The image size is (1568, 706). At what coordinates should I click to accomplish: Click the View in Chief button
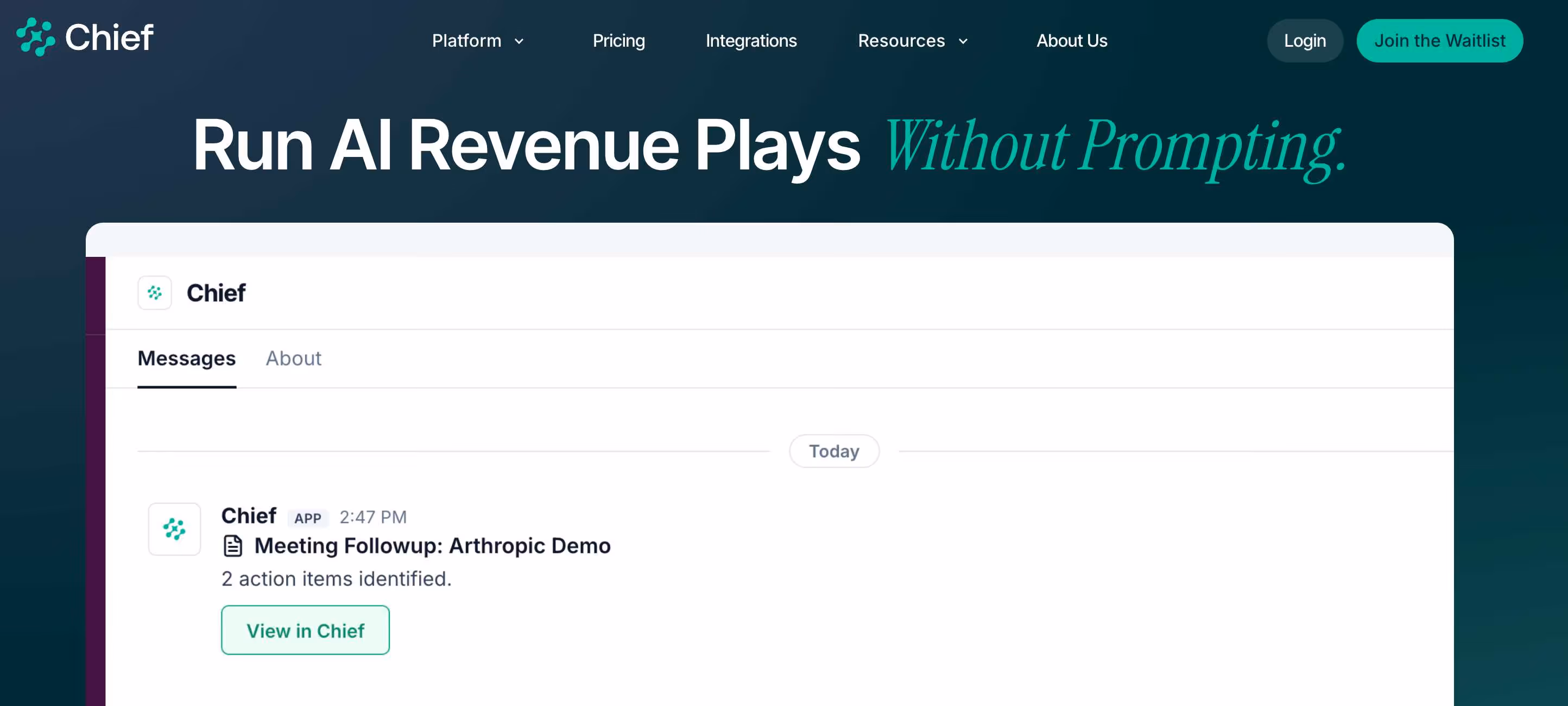tap(305, 630)
